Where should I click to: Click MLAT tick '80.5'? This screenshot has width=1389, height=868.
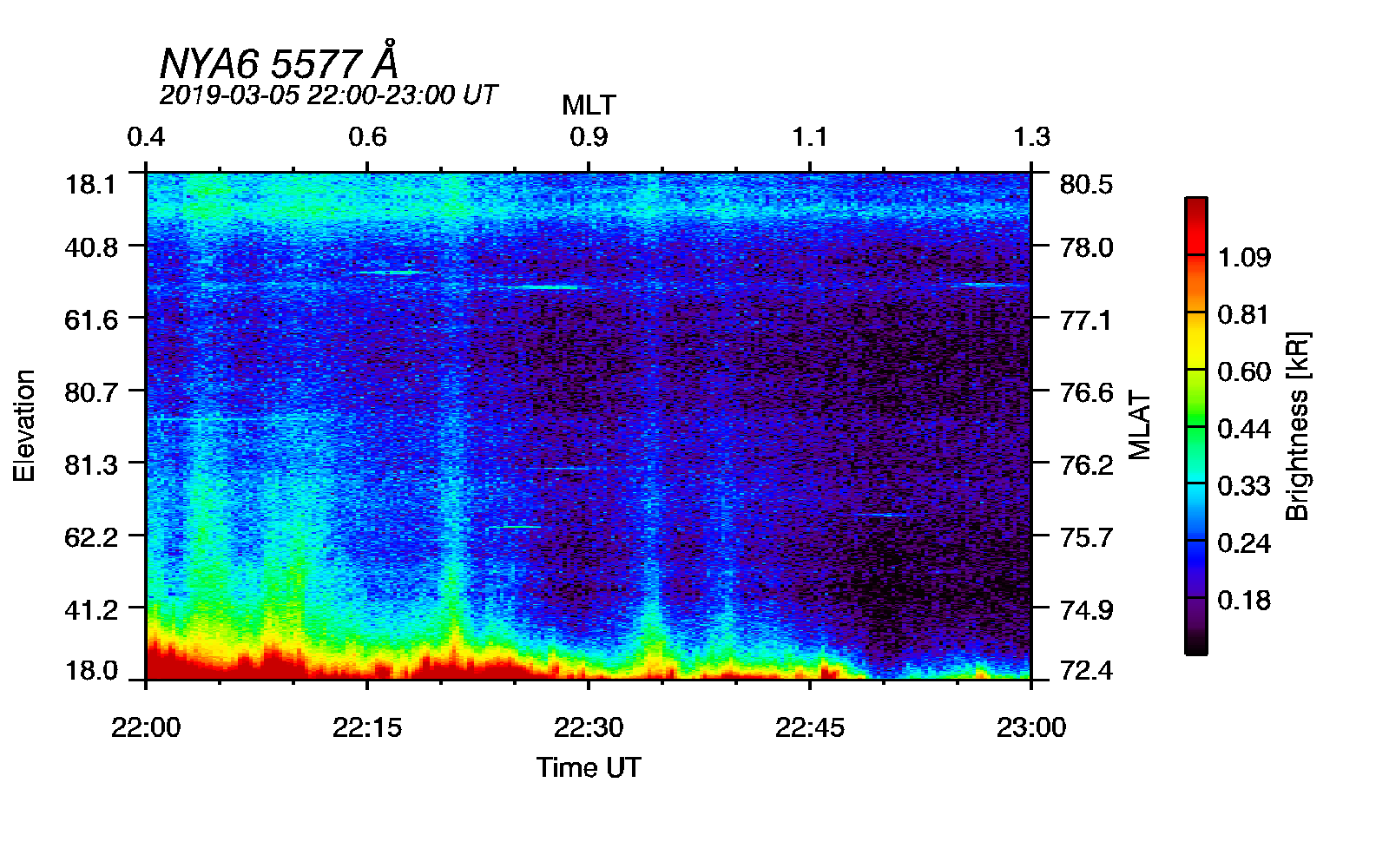click(x=1086, y=185)
